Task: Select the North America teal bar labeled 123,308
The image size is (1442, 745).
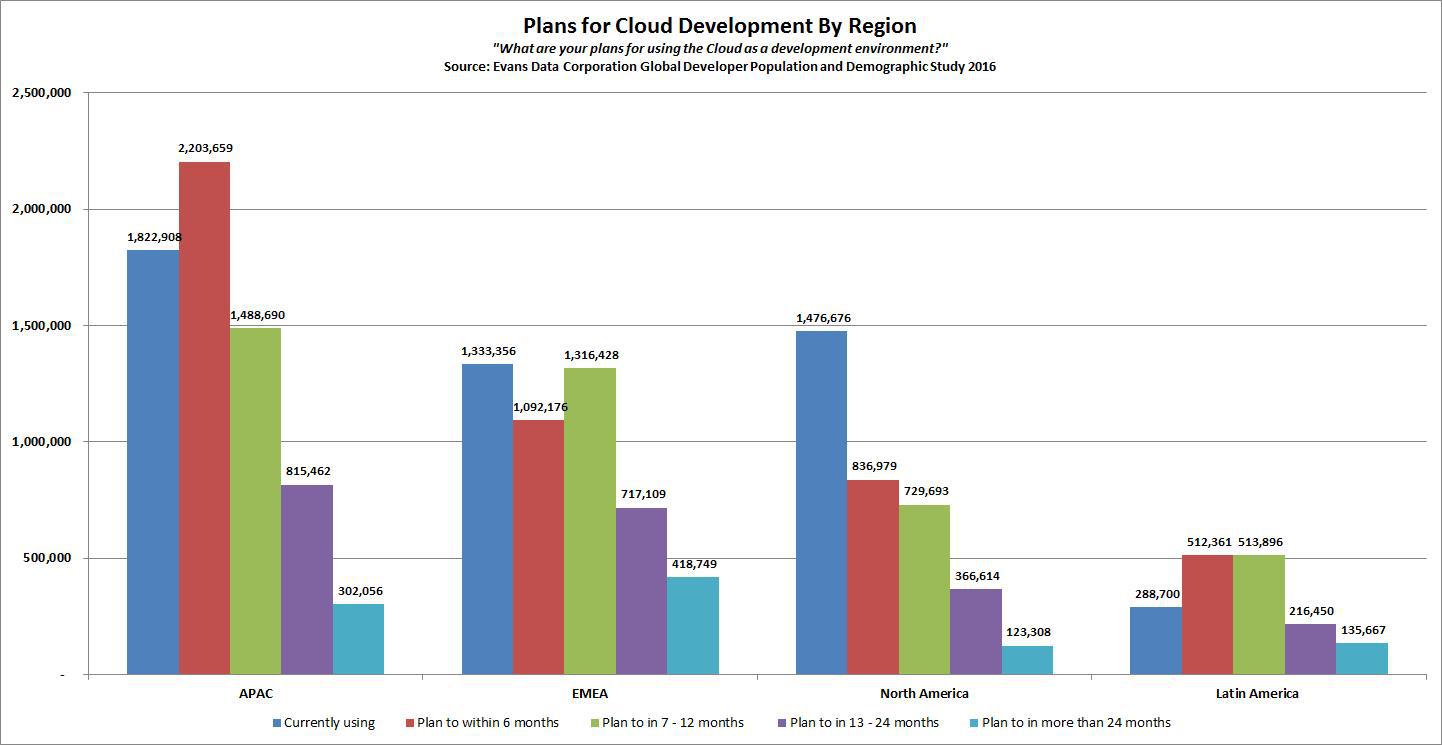Action: click(1027, 660)
